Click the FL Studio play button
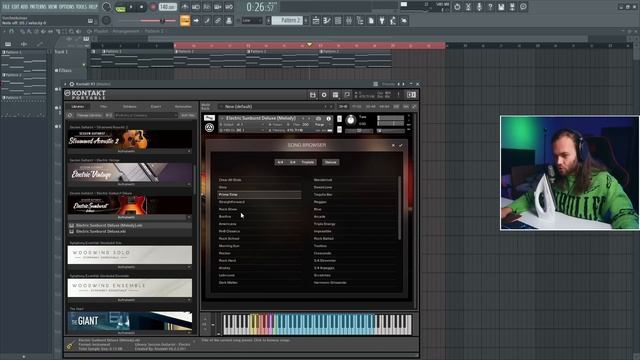640x360 pixels. pyautogui.click(x=131, y=7)
